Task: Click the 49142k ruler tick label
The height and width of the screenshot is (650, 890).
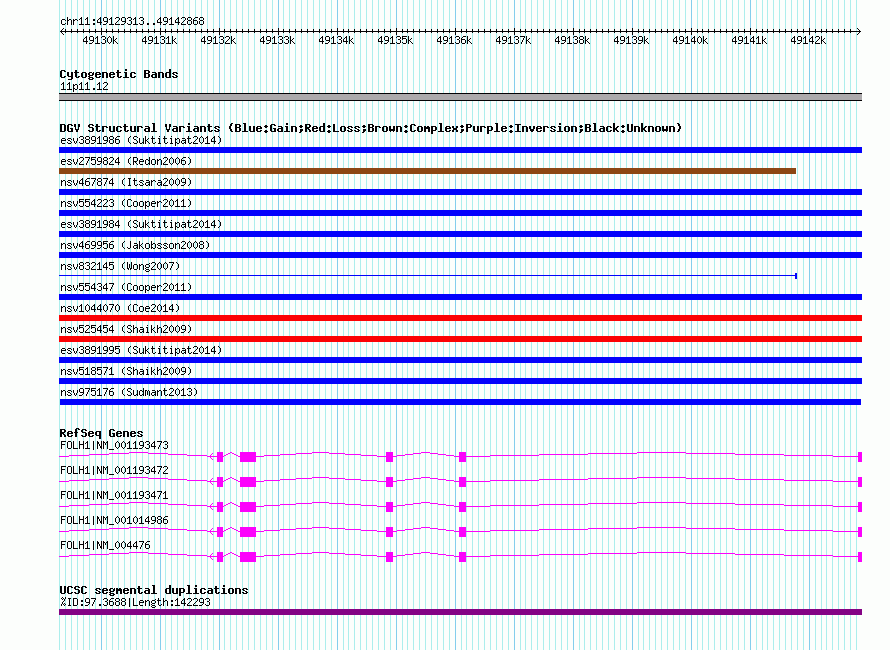Action: 808,40
